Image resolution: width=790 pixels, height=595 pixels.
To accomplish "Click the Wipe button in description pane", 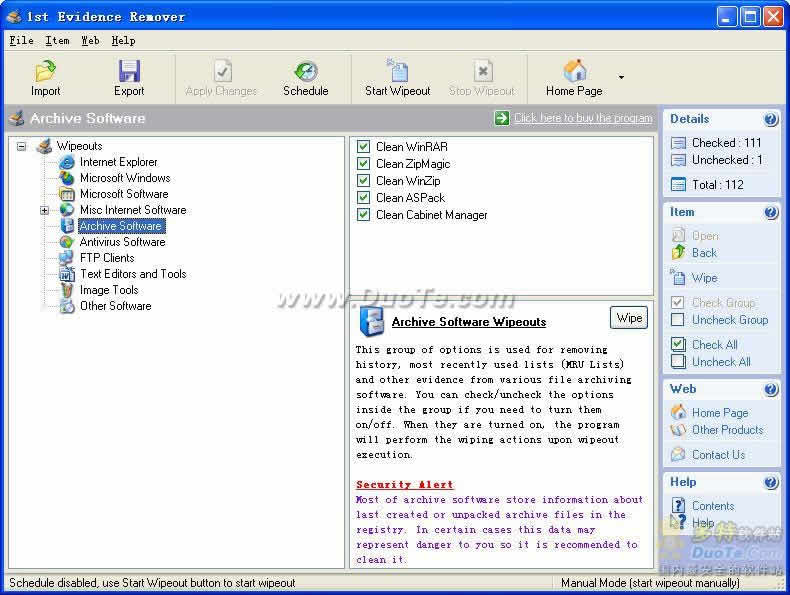I will point(629,318).
